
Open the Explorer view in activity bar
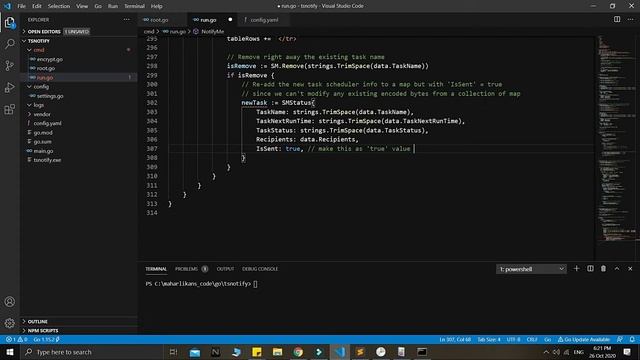coord(10,22)
